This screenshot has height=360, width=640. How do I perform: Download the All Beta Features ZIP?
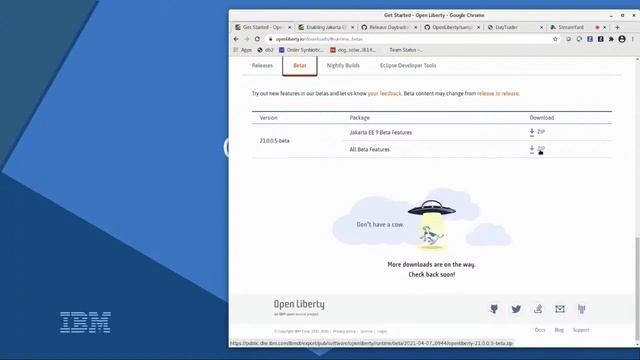(537, 149)
